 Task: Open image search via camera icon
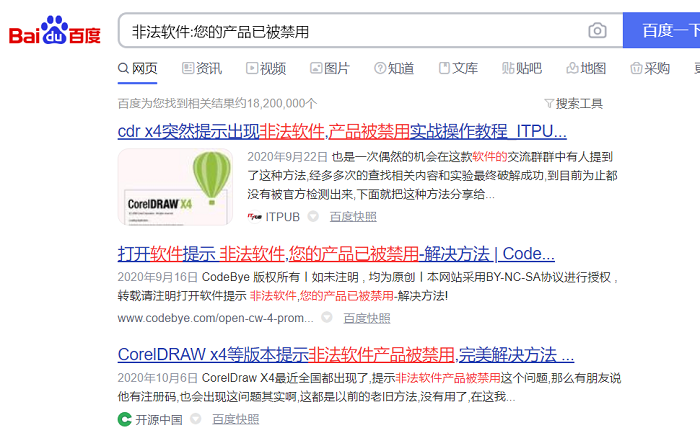point(597,30)
